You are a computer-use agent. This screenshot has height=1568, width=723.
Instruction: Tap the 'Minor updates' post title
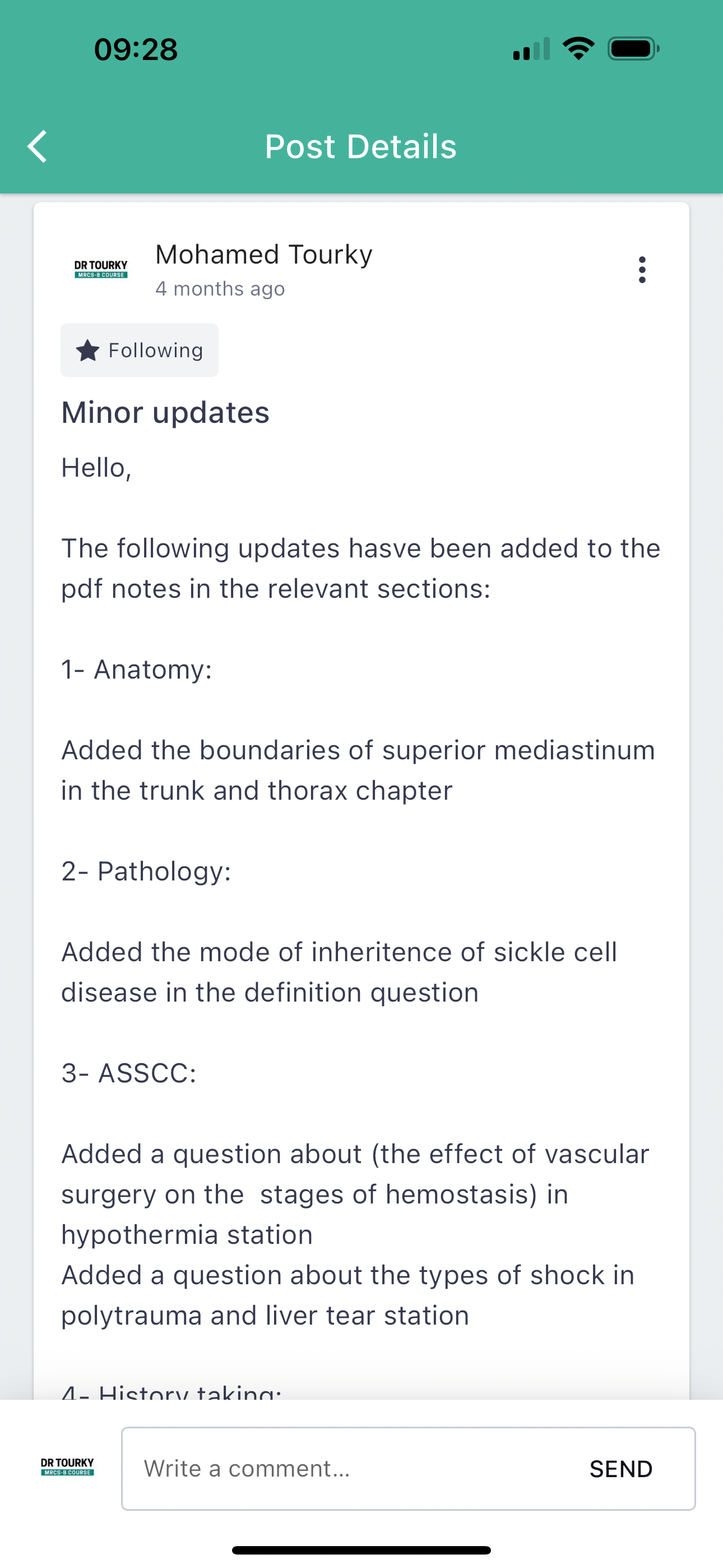point(165,413)
